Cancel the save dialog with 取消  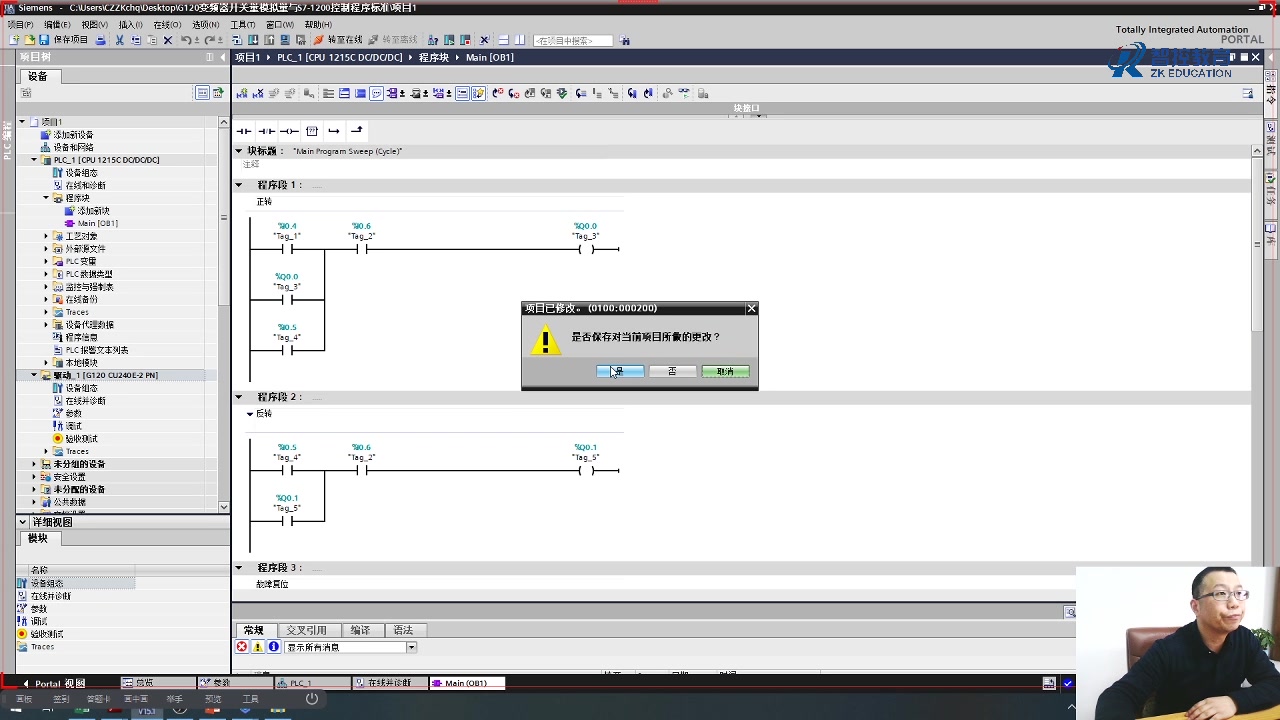725,371
